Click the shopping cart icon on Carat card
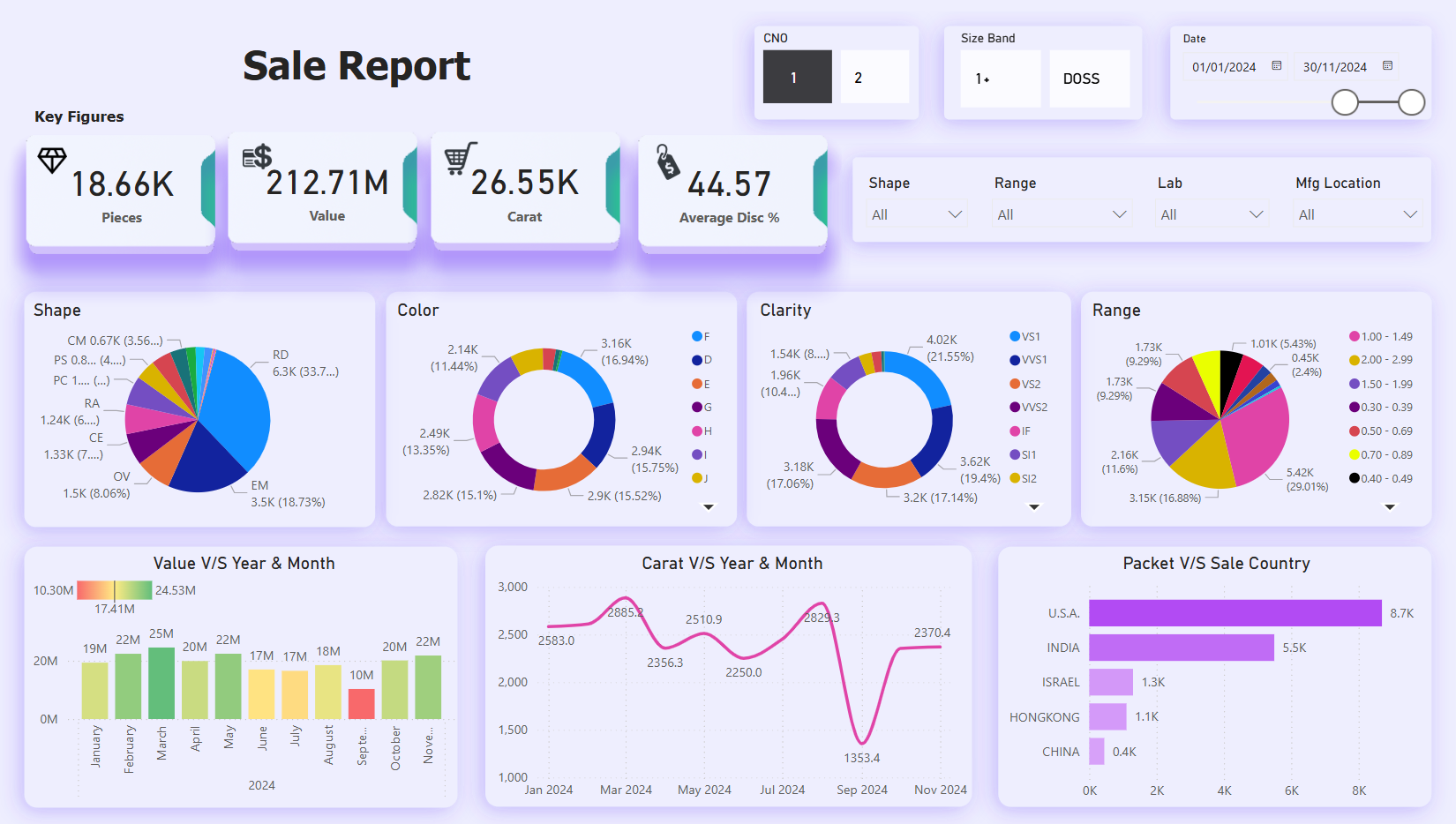 pyautogui.click(x=460, y=159)
